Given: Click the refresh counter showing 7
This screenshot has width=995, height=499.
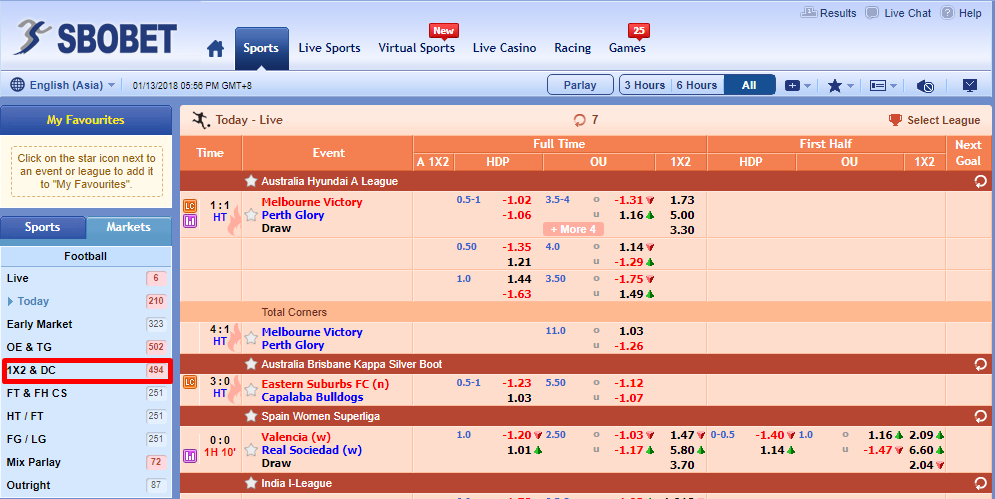Looking at the screenshot, I should click(585, 120).
